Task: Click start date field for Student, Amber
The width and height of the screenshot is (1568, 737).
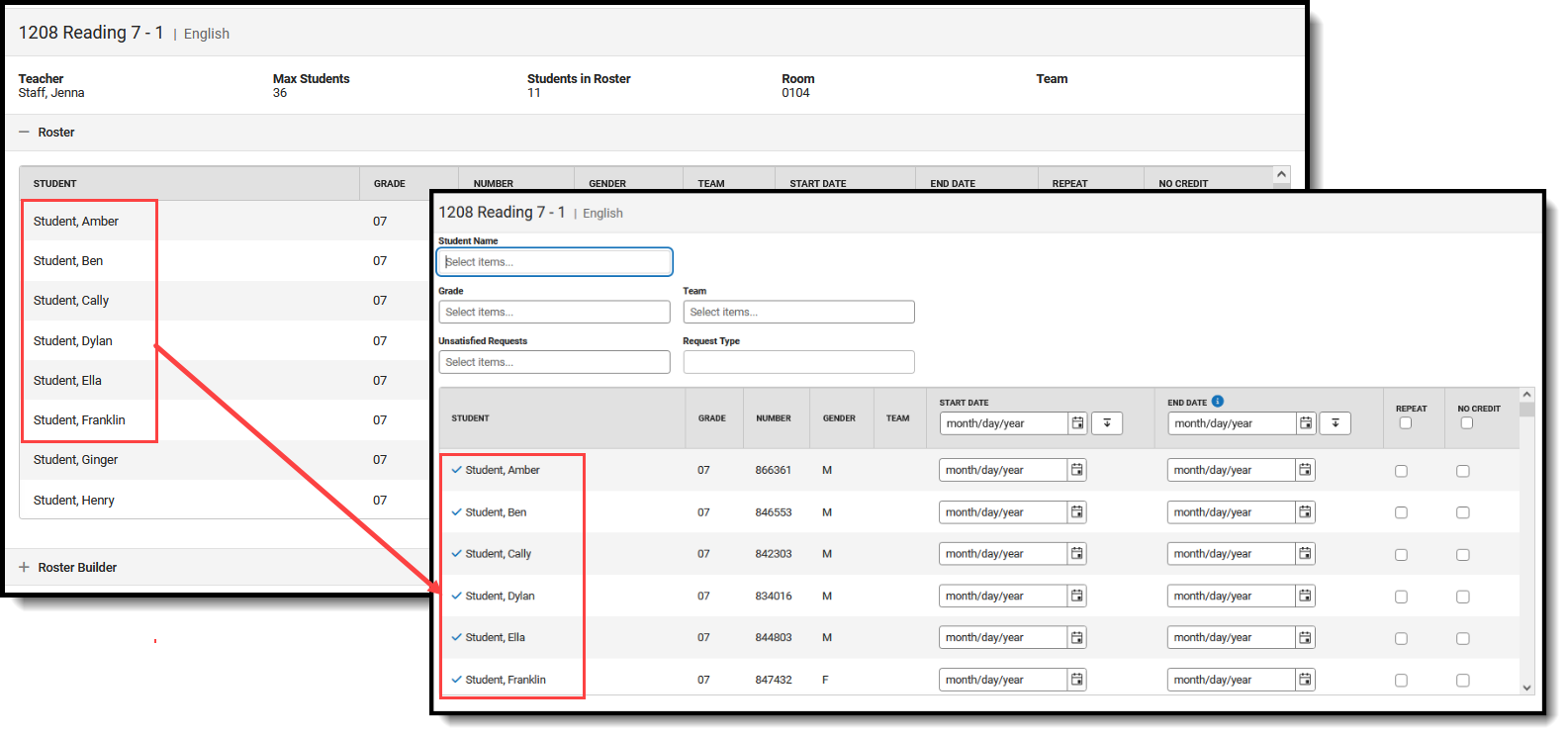Action: point(1003,470)
